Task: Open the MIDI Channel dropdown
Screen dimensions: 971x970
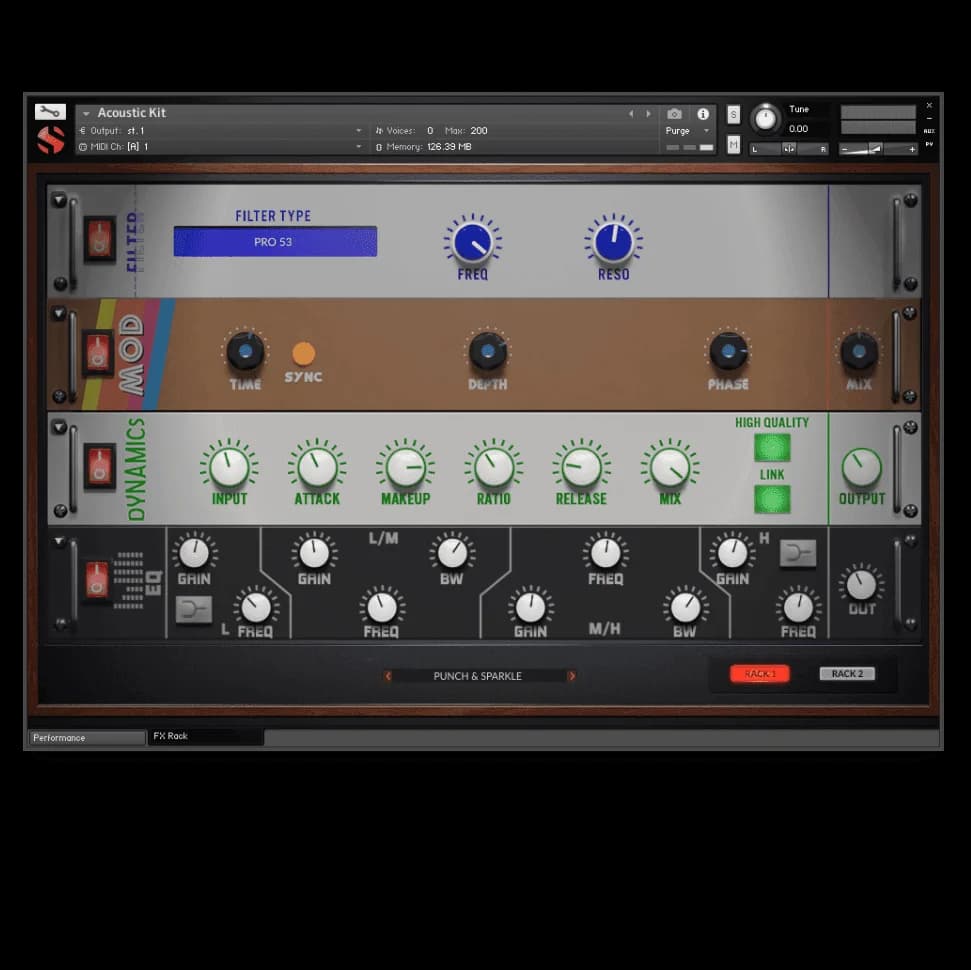Action: point(357,147)
